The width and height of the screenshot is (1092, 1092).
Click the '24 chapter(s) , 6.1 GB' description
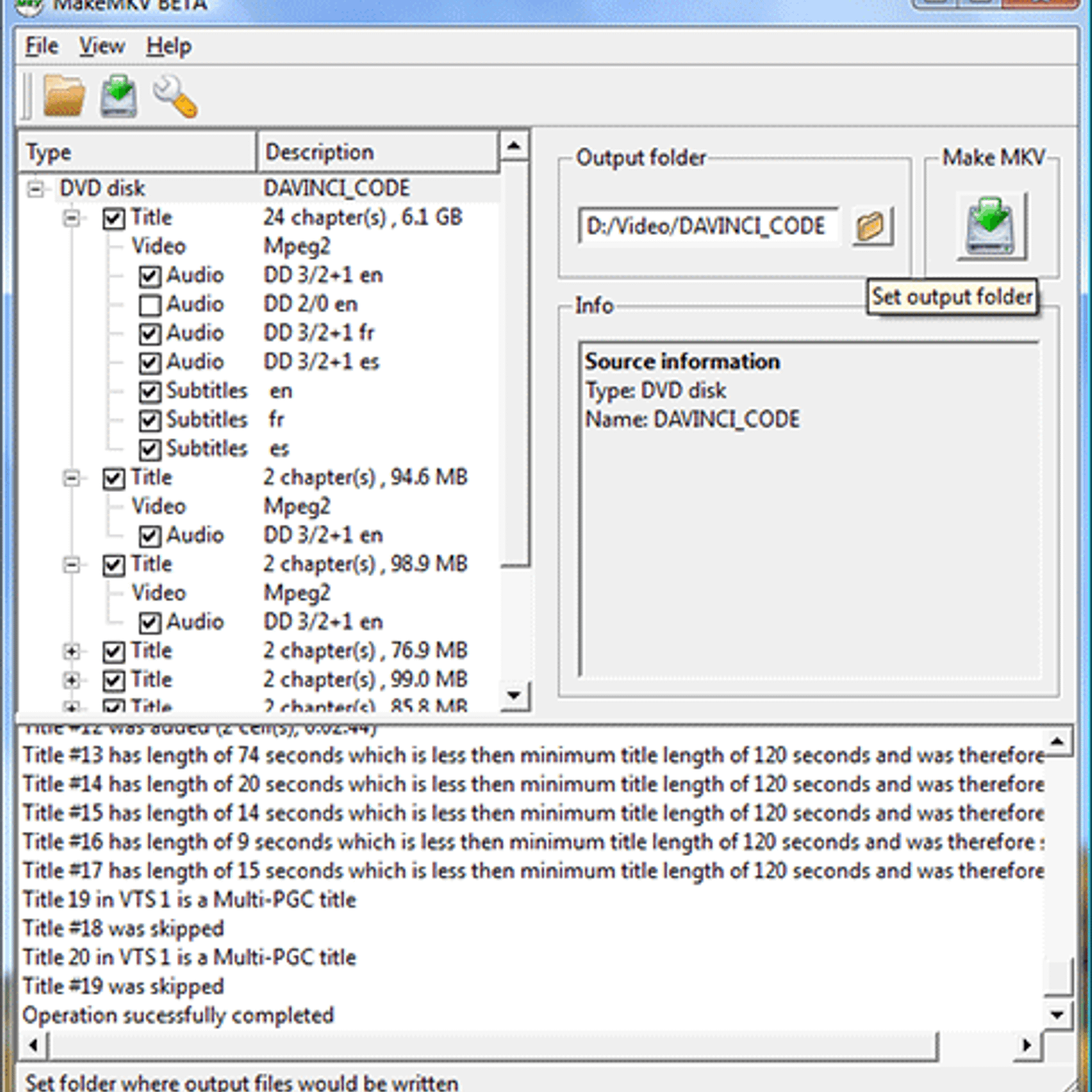pyautogui.click(x=363, y=218)
